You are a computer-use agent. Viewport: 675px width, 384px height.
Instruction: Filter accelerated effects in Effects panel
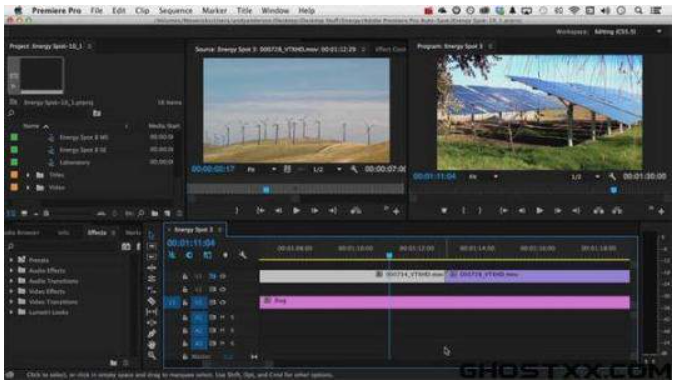[x=126, y=246]
